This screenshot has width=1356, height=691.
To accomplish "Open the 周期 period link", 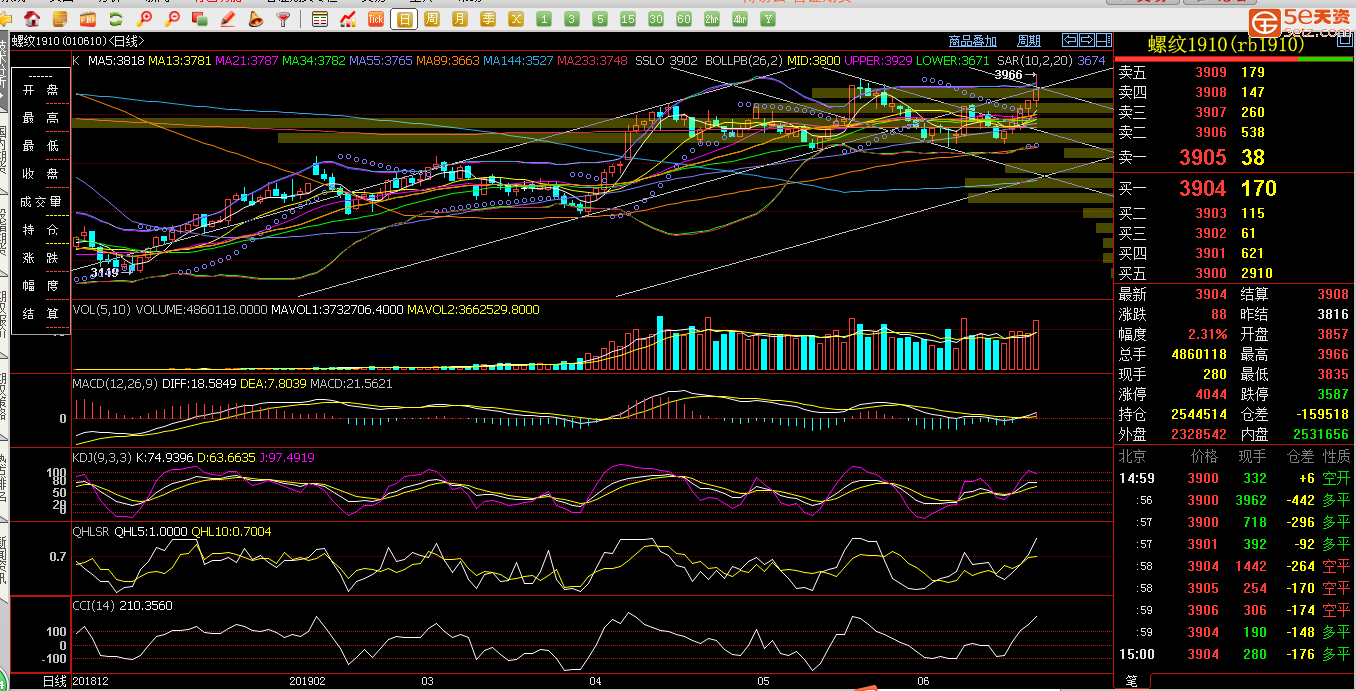I will [1029, 41].
